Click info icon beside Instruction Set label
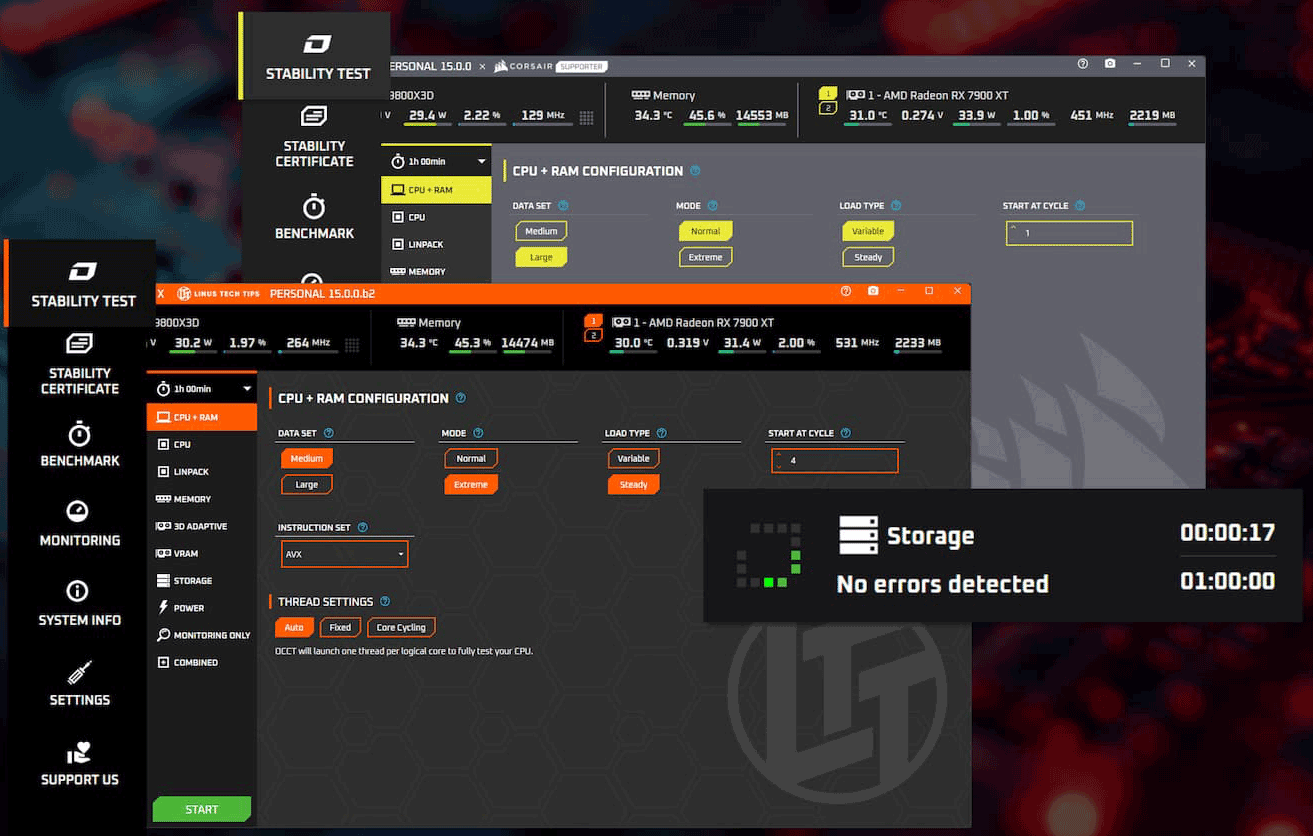 tap(362, 528)
